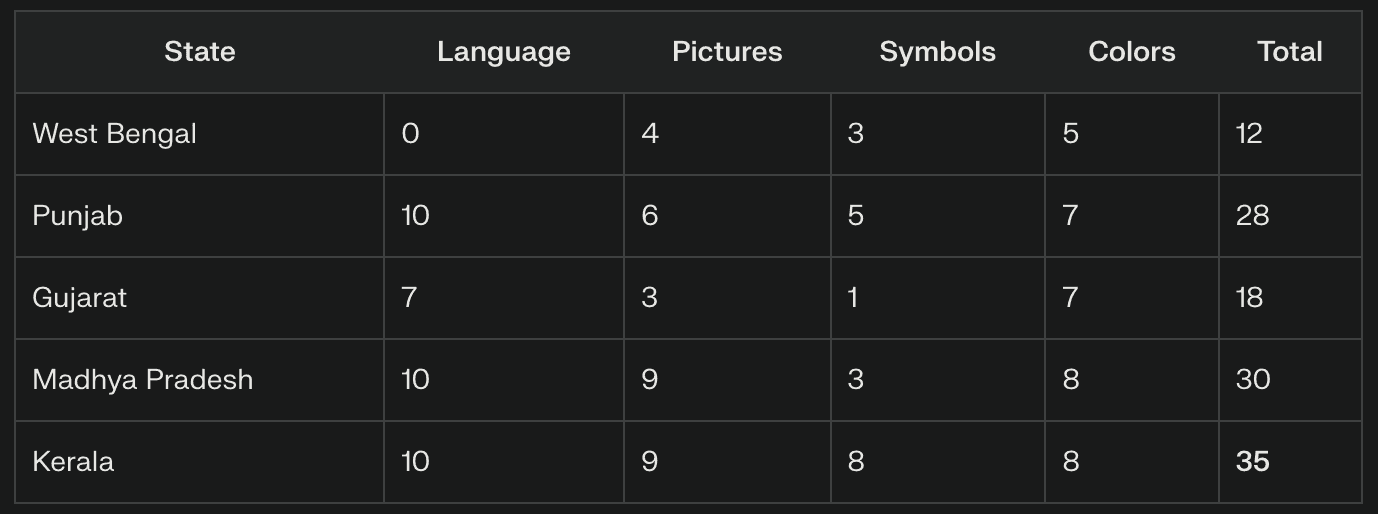Screen dimensions: 1378x514
Task: Click Punjab's total value 28
Action: tap(1252, 216)
